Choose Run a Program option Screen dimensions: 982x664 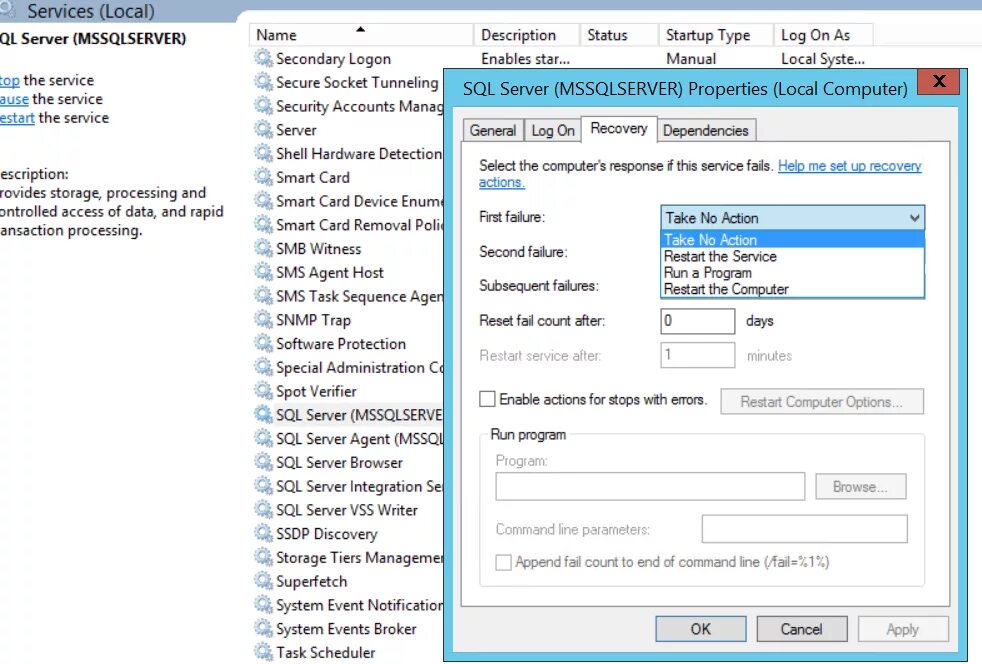[x=792, y=272]
